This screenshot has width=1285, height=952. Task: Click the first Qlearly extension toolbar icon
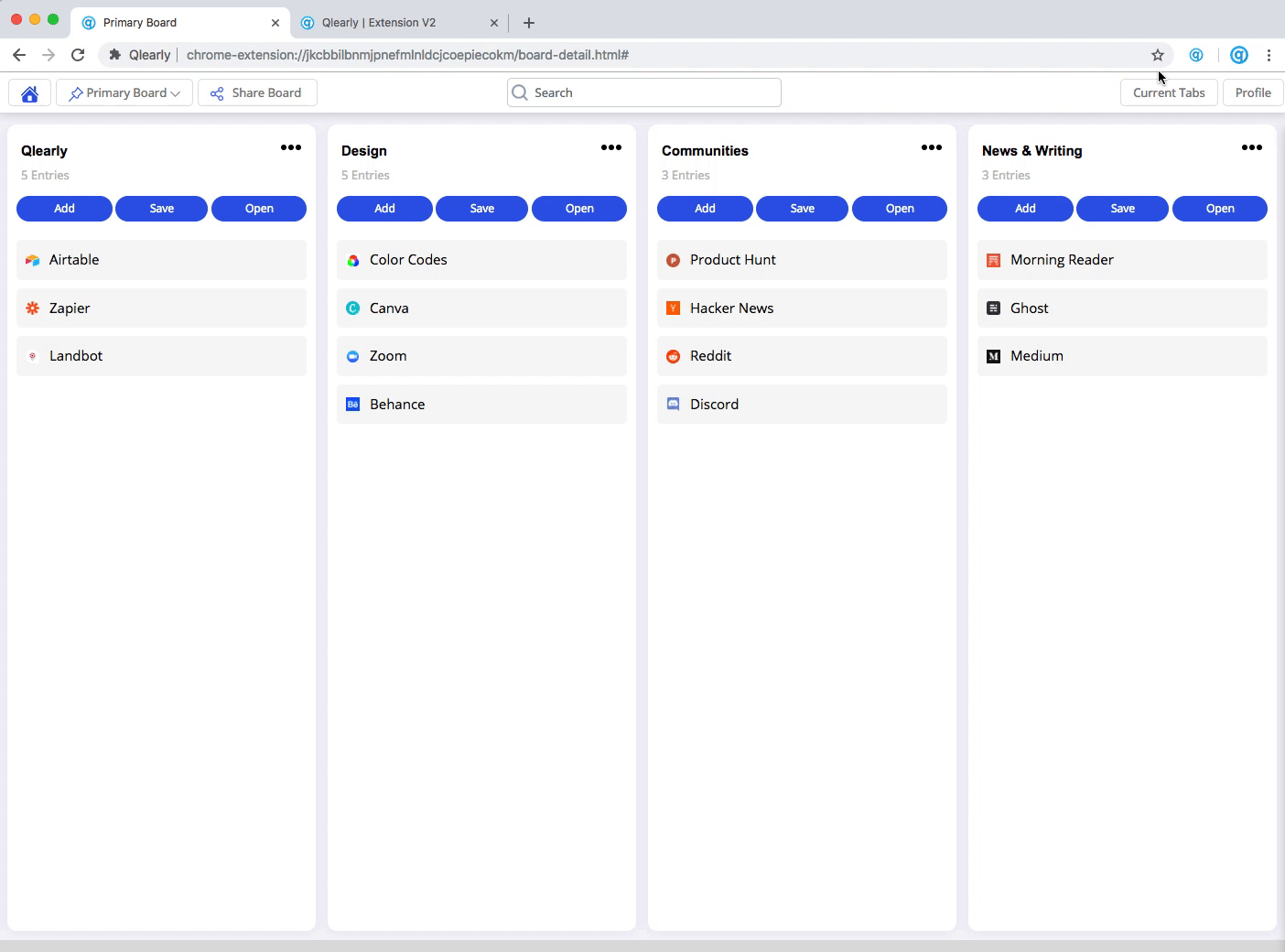click(1196, 55)
